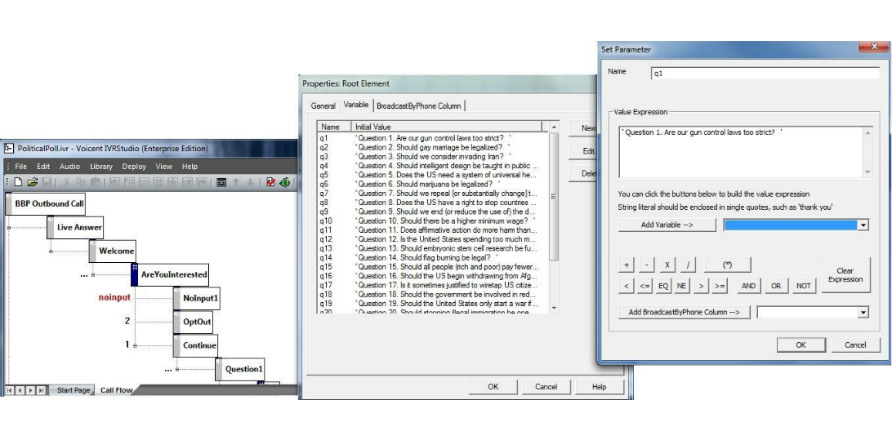Screen dimensions: 892x440
Task: Open element properties with the dark toolbar icon
Action: [x=221, y=182]
